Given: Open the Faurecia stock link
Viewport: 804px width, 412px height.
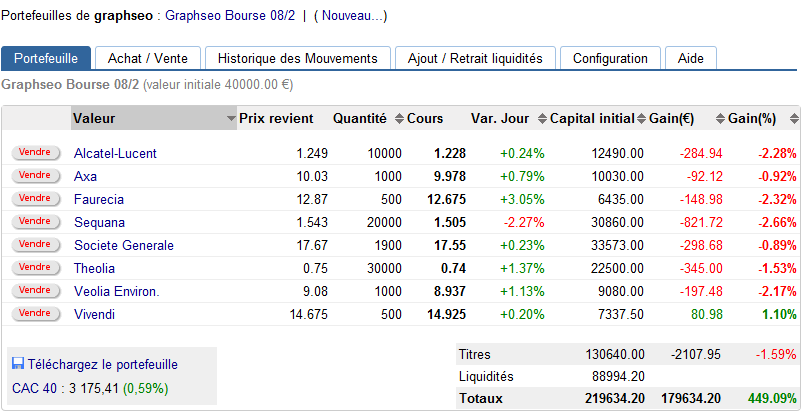Looking at the screenshot, I should coord(99,199).
